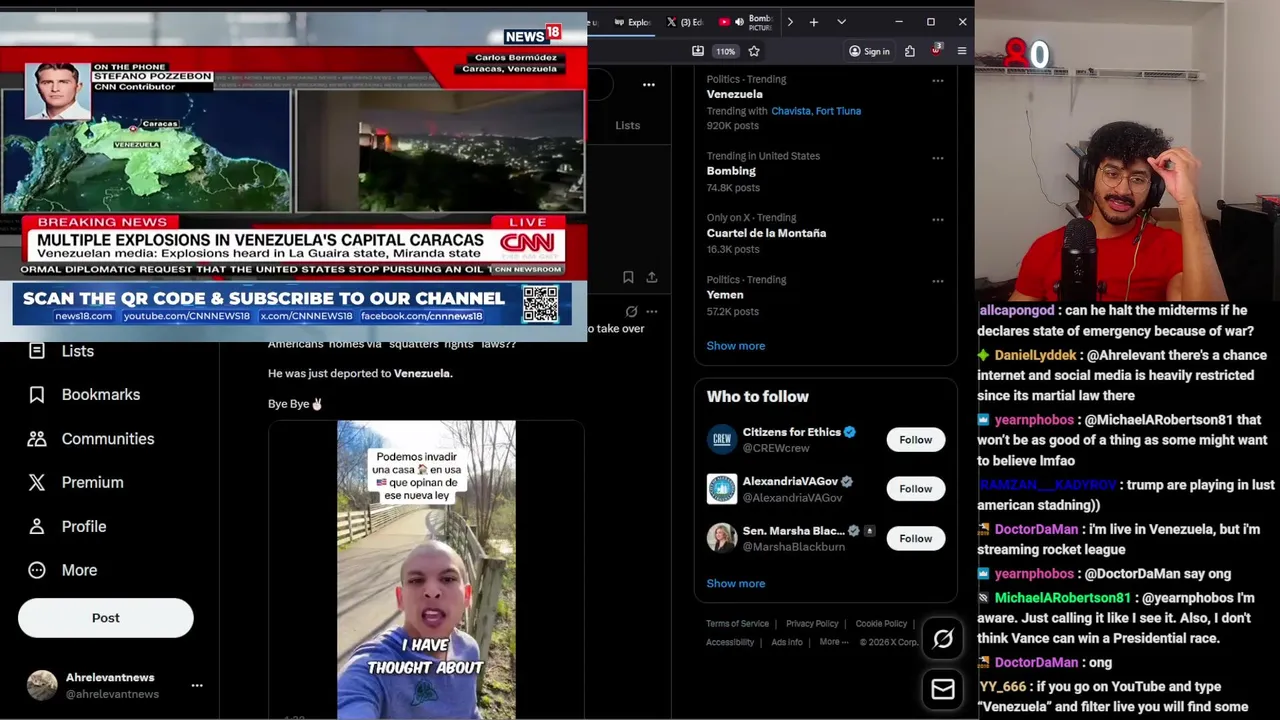Screen dimensions: 1280x720
Task: Open the Cuartel de la Montaña trend
Action: pos(766,233)
